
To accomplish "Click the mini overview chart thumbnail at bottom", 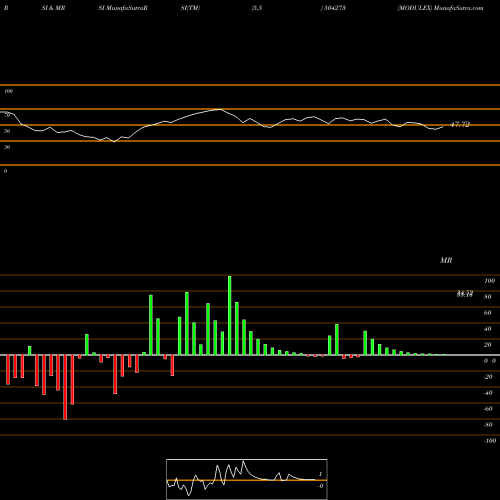I will (247, 479).
